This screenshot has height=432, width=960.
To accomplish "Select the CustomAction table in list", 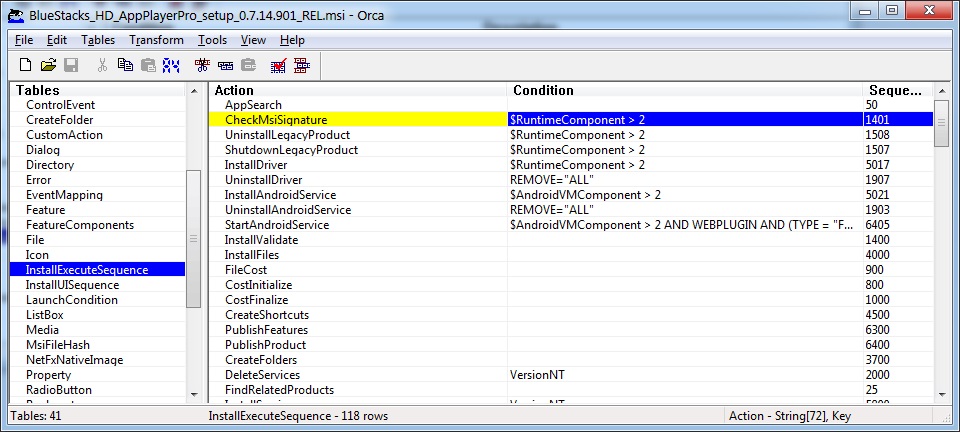I will pos(64,135).
